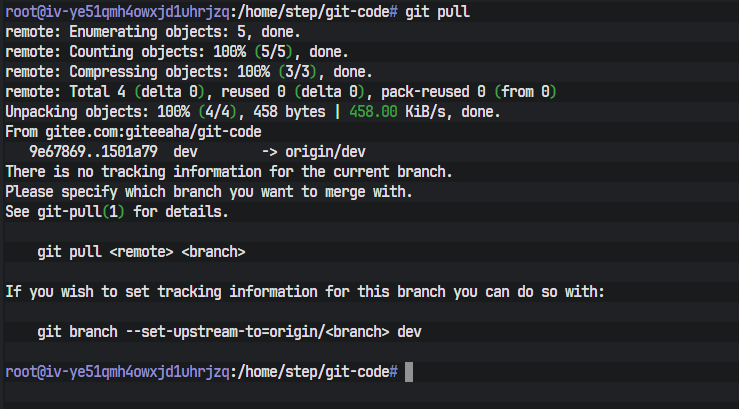Click 'If you wish to set tracking information' line
The width and height of the screenshot is (739, 409).
tap(305, 292)
